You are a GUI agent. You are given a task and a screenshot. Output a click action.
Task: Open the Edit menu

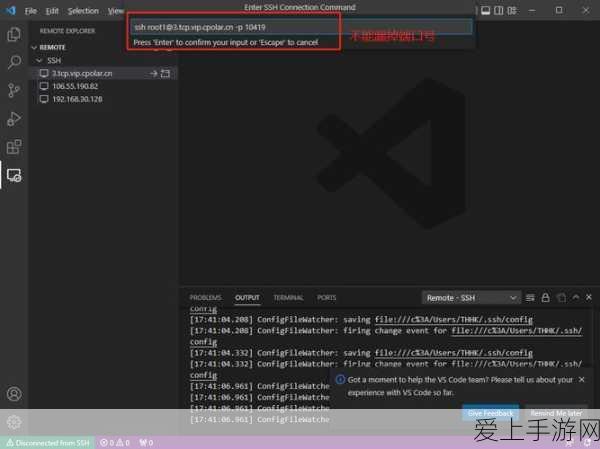pyautogui.click(x=52, y=11)
